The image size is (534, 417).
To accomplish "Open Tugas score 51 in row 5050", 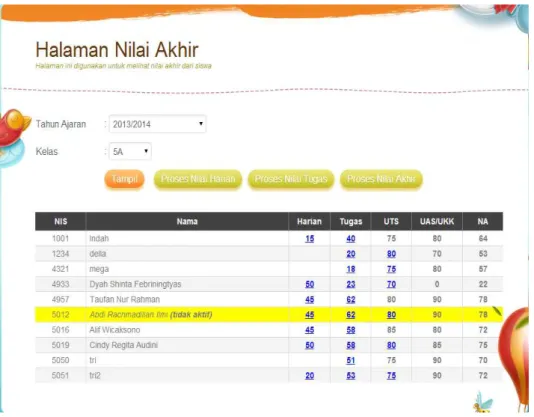I will pyautogui.click(x=351, y=360).
